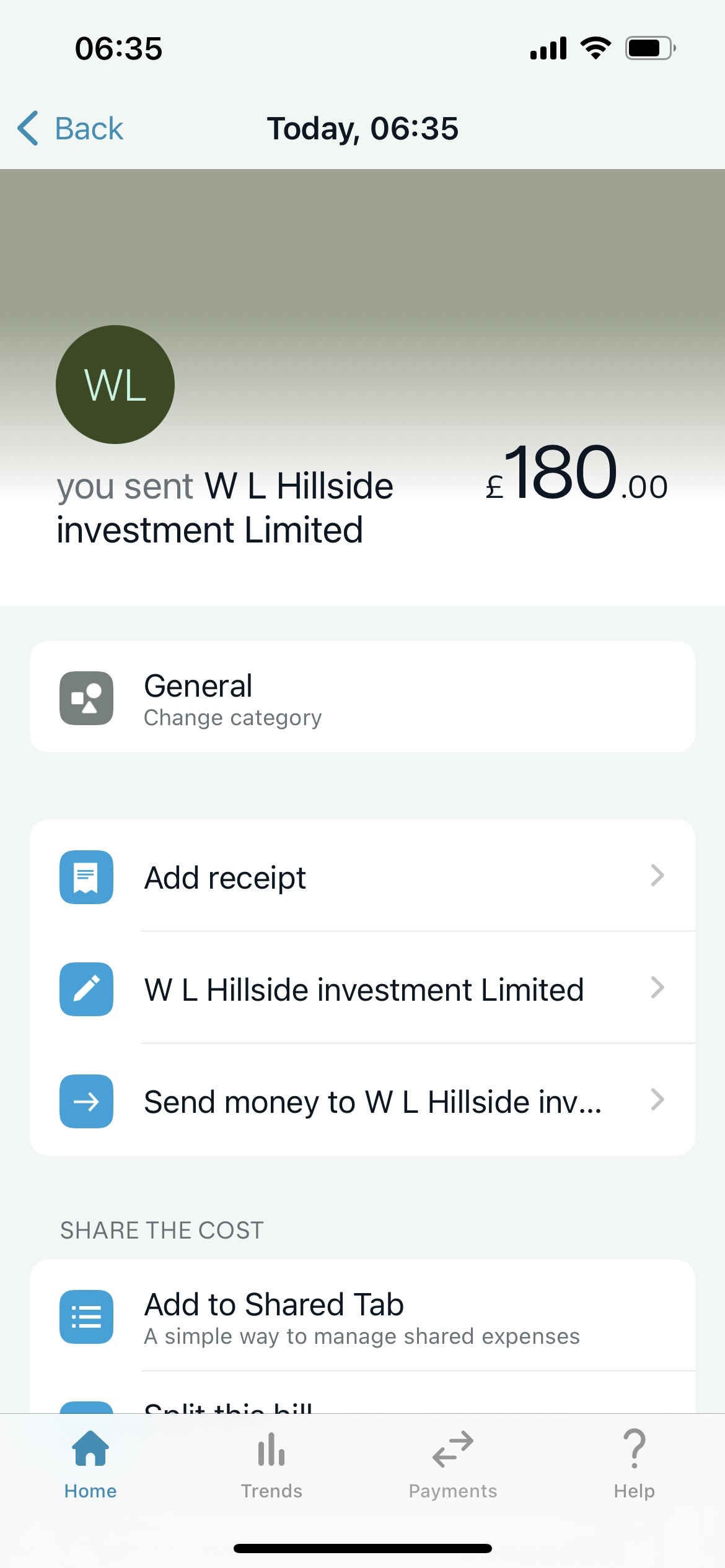
Task: Open the Payments tab
Action: click(453, 1464)
